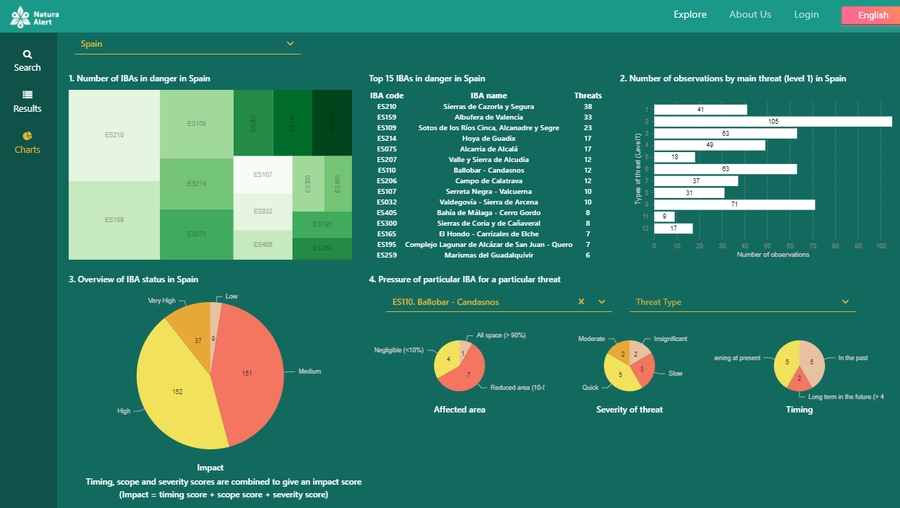Go to the Explore menu item

point(690,15)
